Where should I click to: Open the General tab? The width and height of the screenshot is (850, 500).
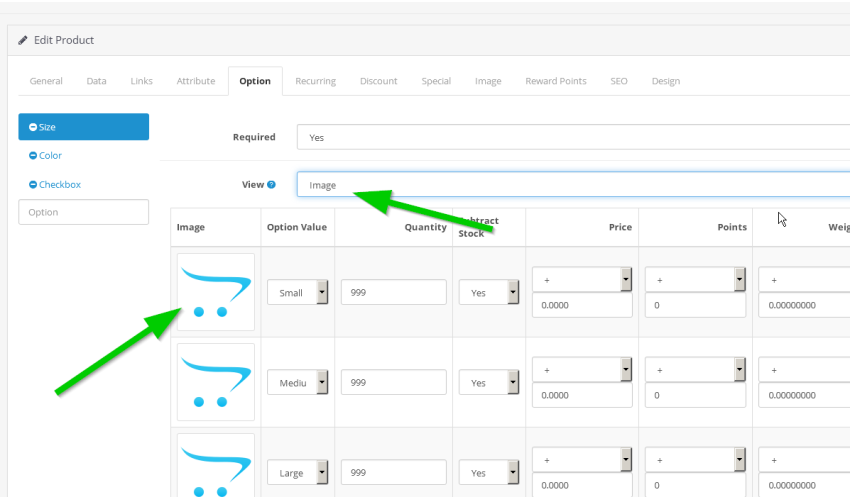pos(46,81)
